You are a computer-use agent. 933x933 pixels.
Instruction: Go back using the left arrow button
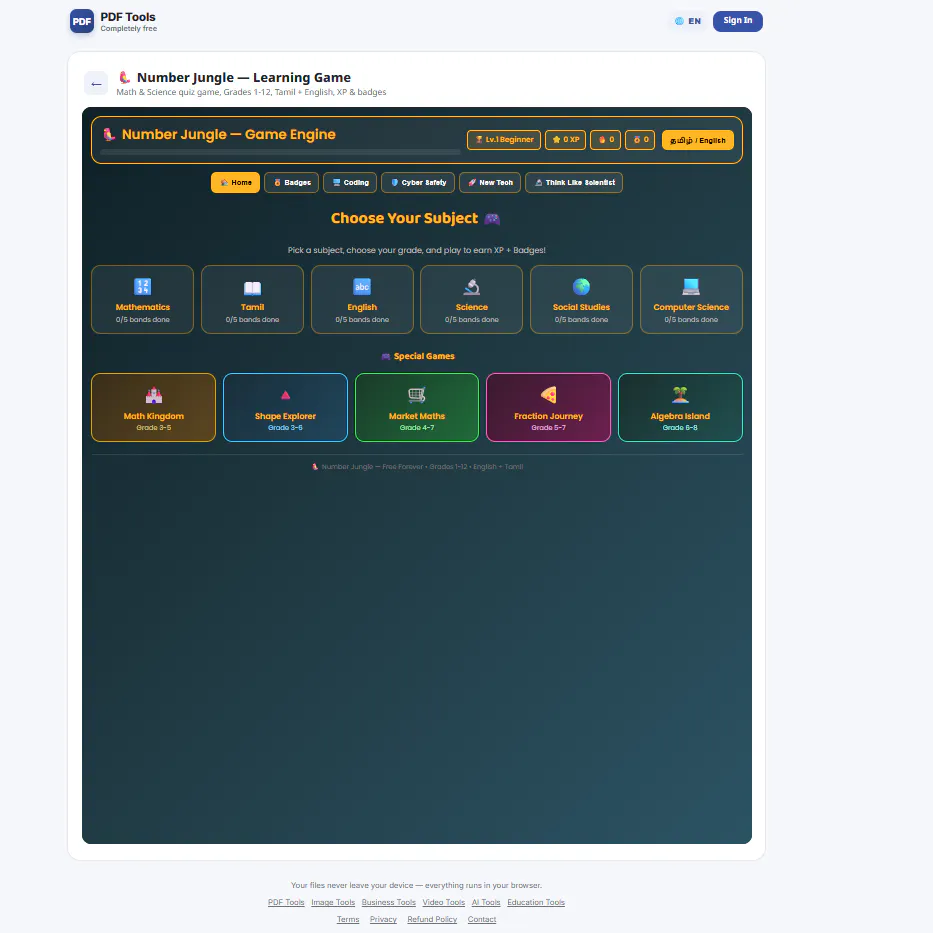96,83
